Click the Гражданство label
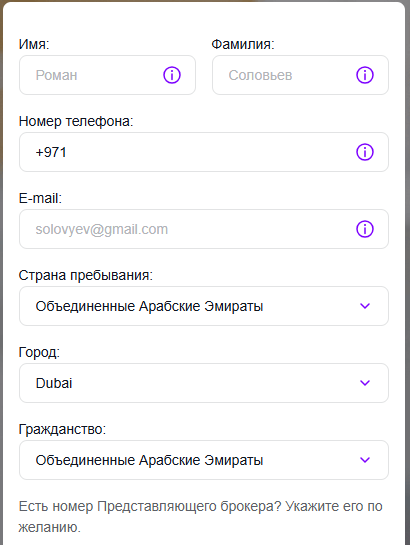410x545 pixels. [62, 430]
